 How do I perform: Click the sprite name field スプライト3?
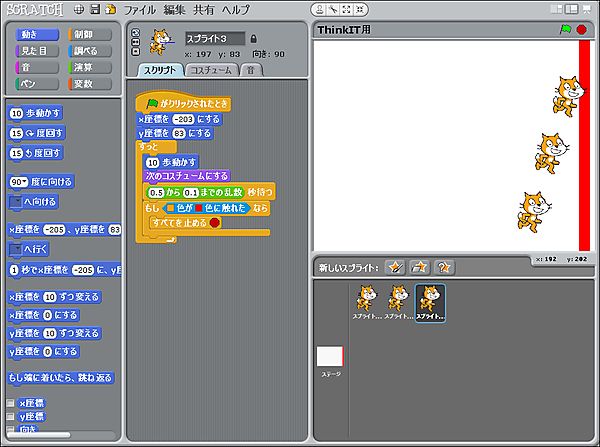coord(215,39)
